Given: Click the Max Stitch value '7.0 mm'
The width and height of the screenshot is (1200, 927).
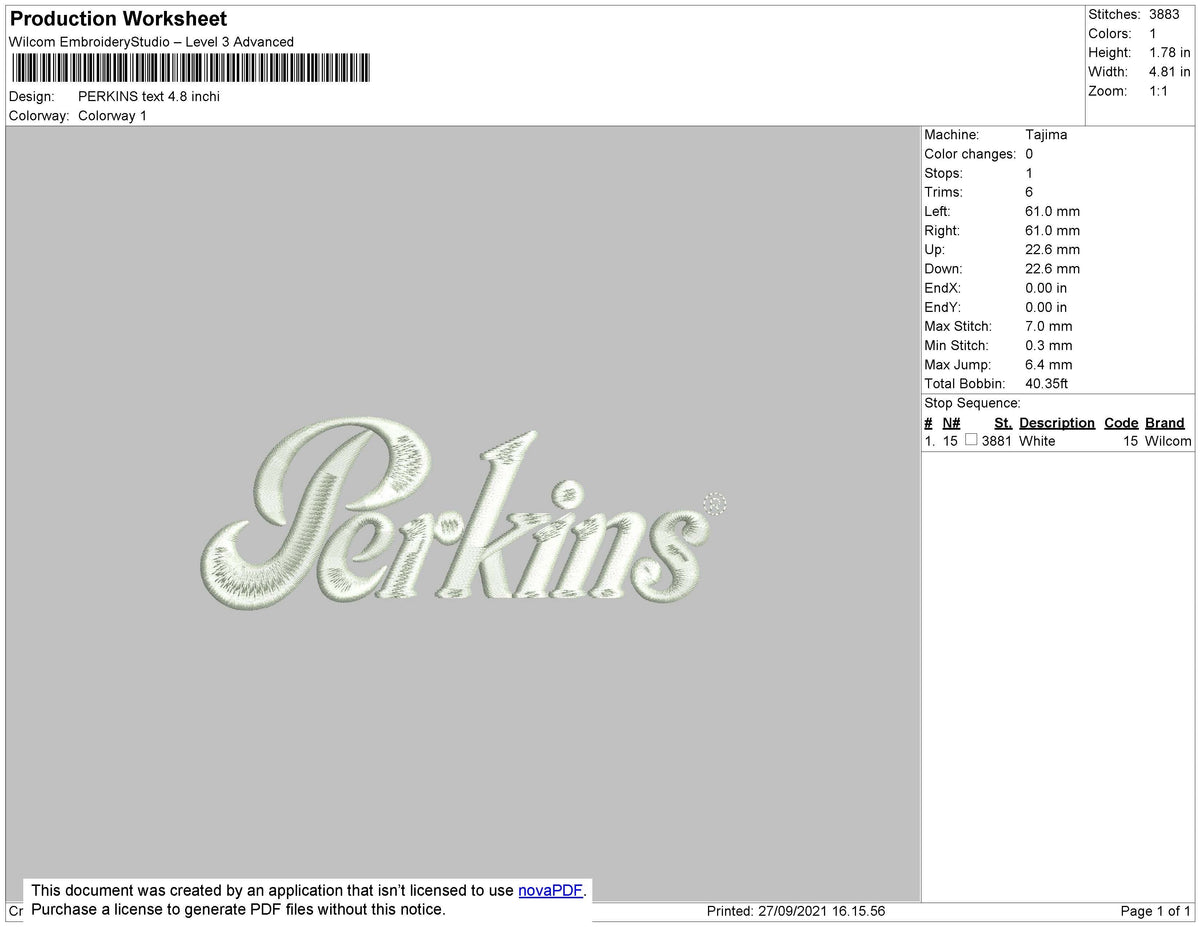Looking at the screenshot, I should click(1048, 326).
